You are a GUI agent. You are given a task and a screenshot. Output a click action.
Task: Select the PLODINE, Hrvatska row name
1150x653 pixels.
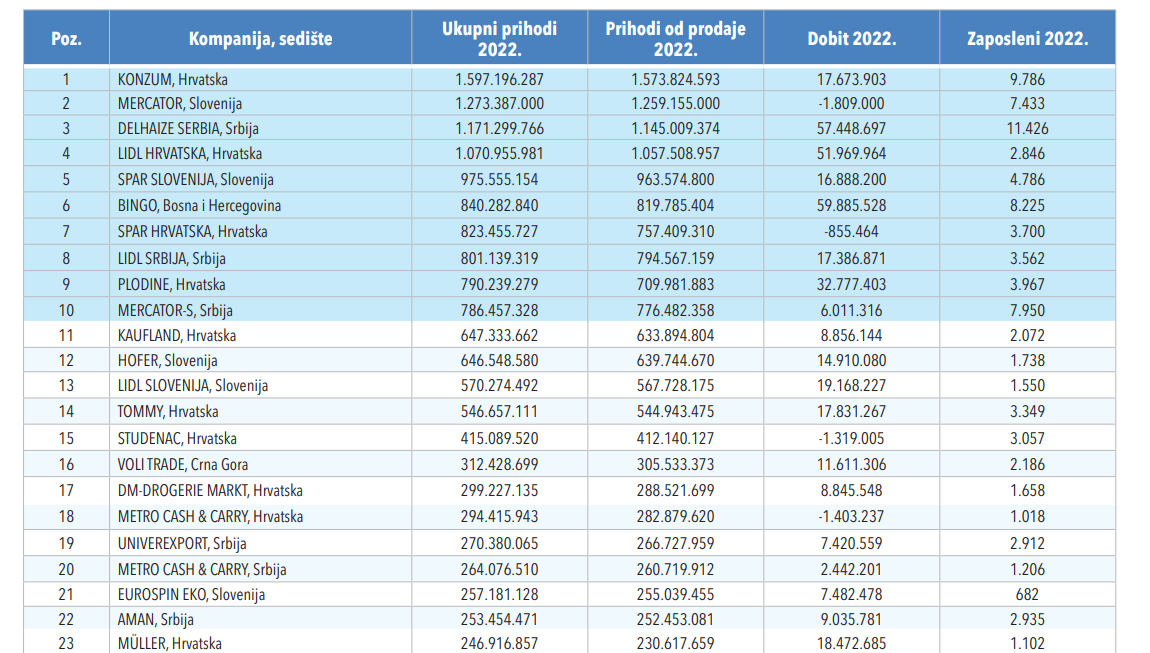171,284
